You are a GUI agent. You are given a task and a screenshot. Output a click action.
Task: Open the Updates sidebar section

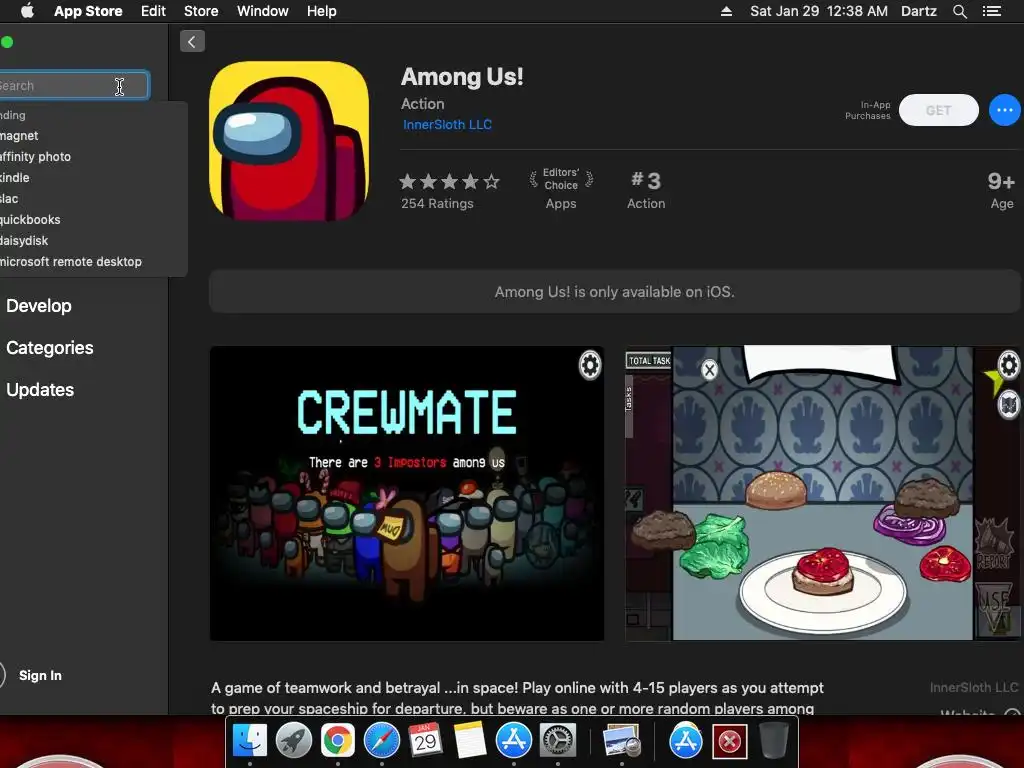[x=40, y=390]
